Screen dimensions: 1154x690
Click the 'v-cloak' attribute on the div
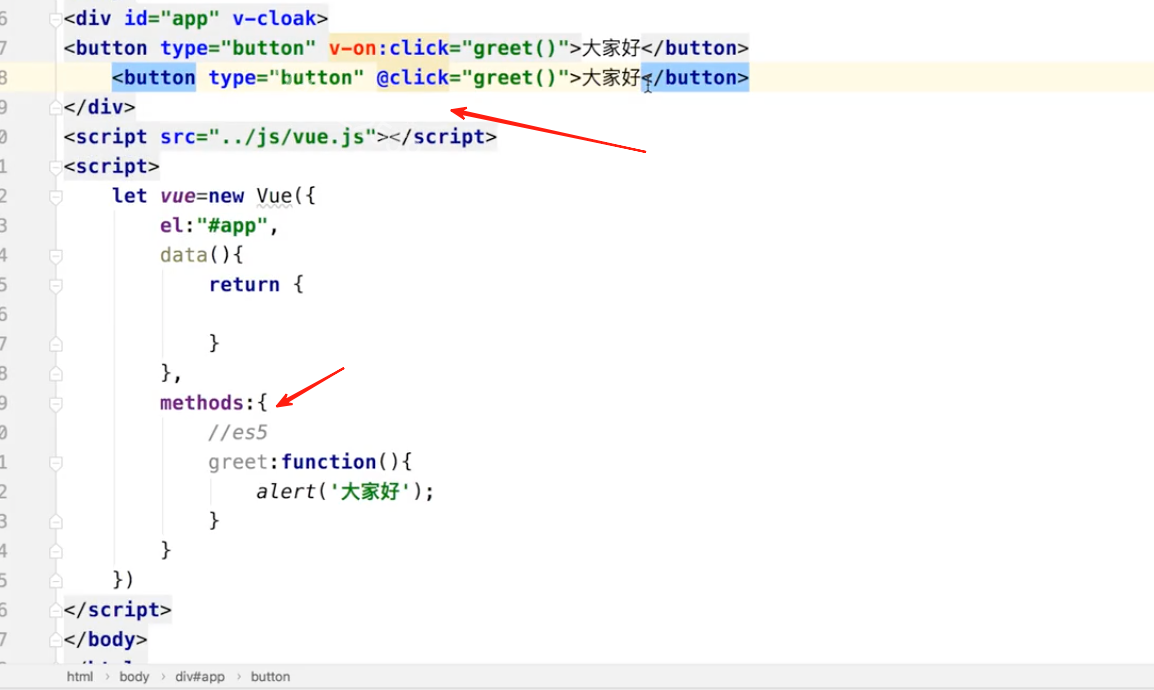(x=275, y=18)
